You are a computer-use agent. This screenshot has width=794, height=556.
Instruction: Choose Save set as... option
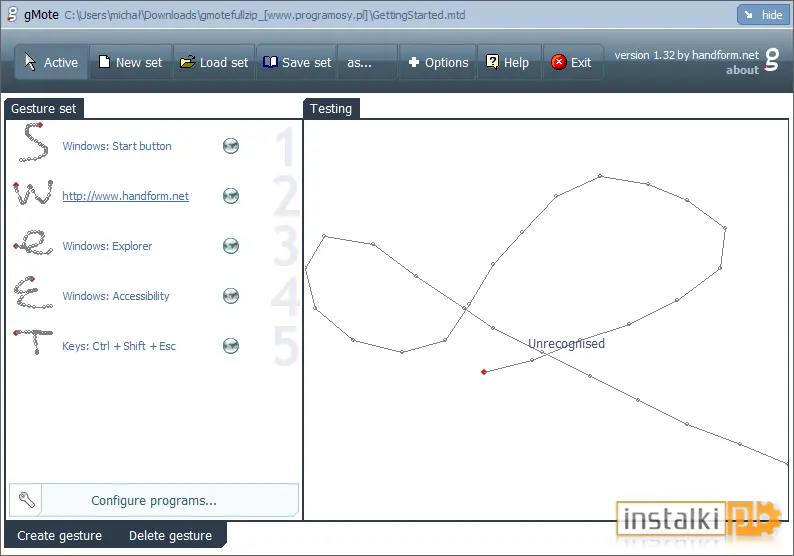[359, 62]
